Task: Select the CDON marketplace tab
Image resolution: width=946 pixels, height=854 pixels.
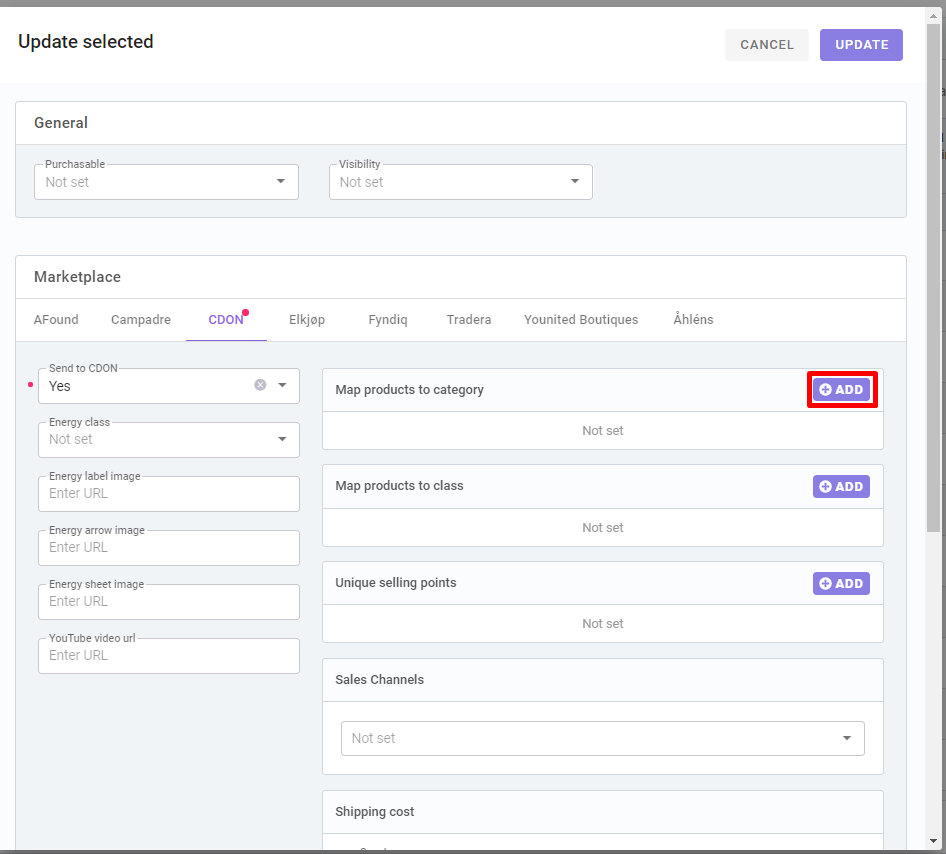Action: [x=226, y=320]
